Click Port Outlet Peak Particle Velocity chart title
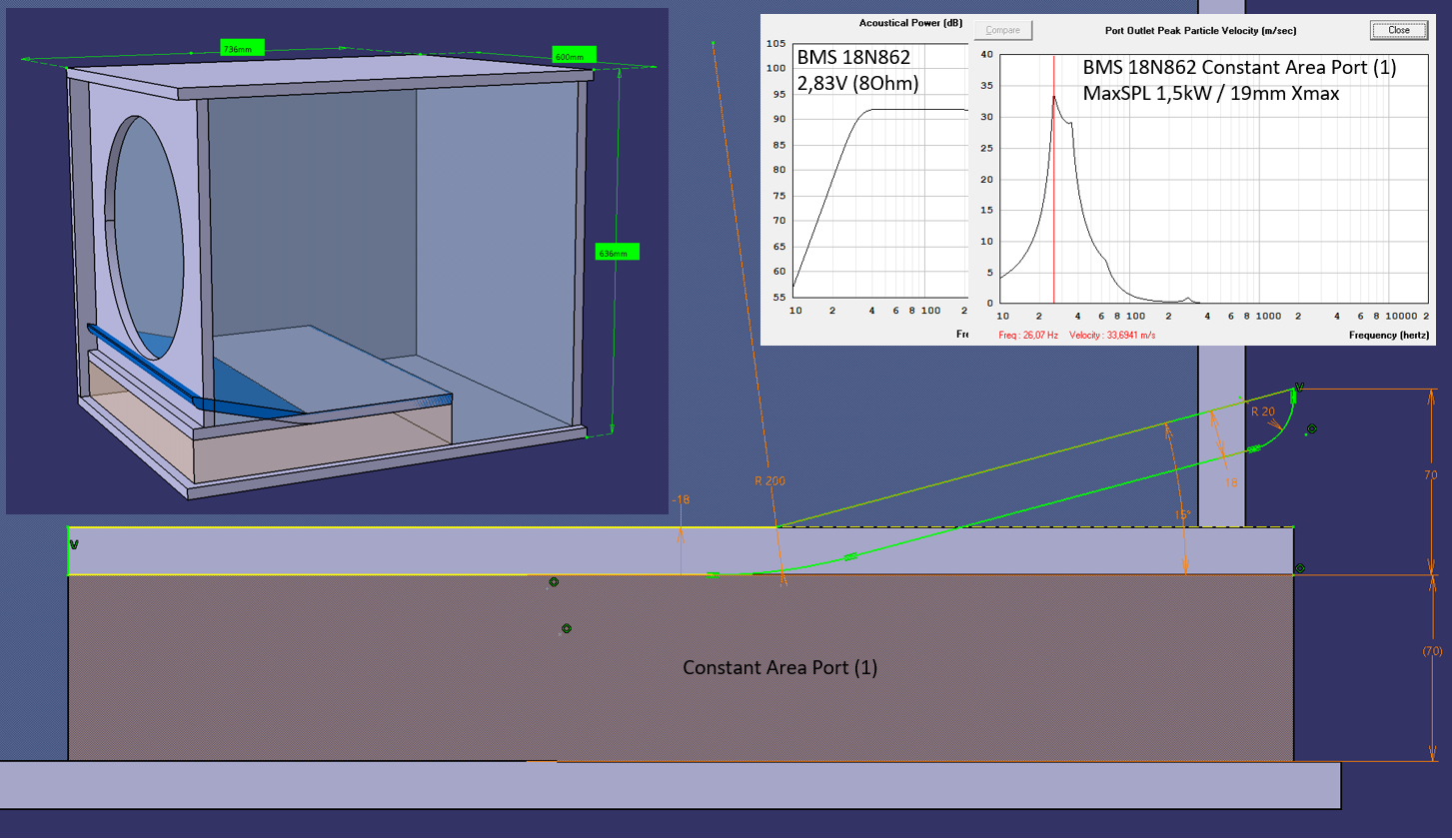 (x=1200, y=30)
